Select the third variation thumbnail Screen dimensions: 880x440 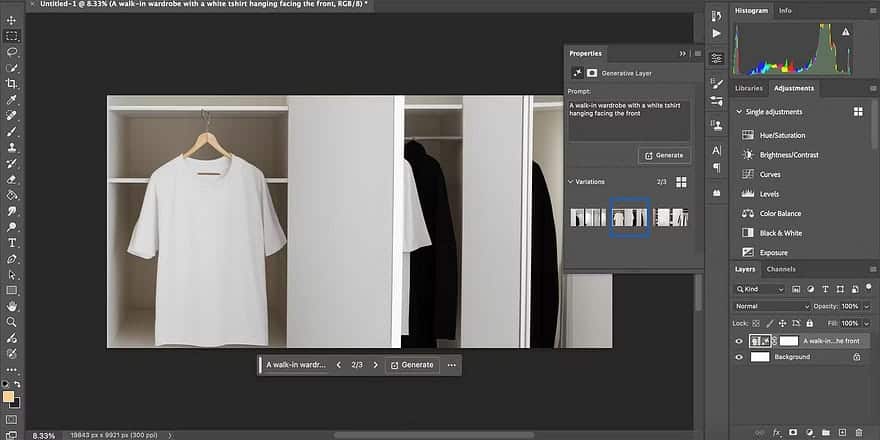671,217
